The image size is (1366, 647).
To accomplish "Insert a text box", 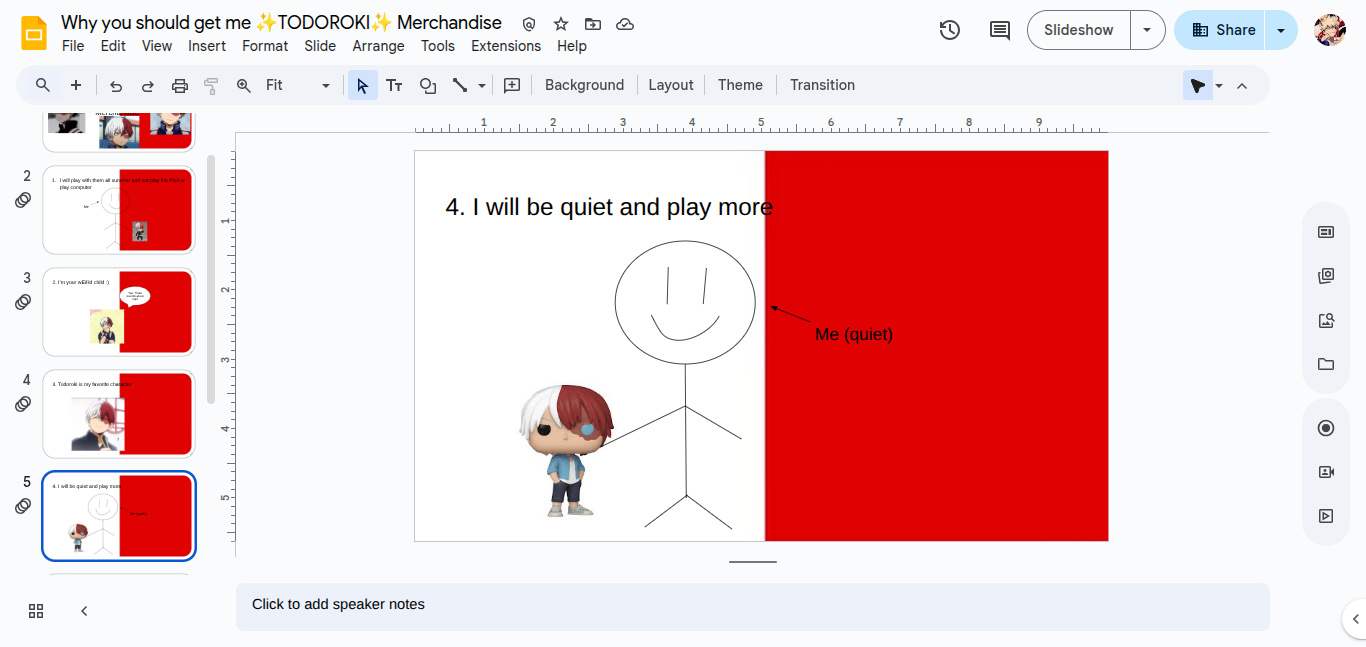I will coord(395,85).
